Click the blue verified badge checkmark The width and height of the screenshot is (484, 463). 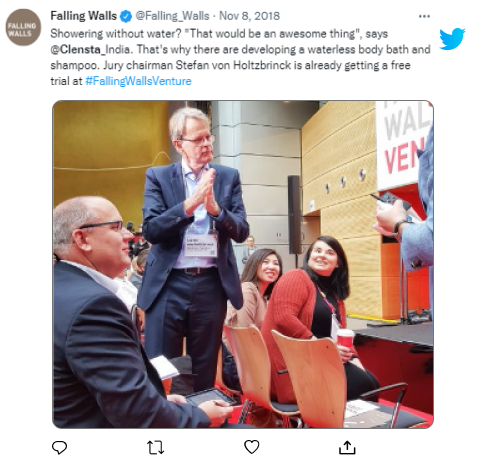[x=126, y=16]
